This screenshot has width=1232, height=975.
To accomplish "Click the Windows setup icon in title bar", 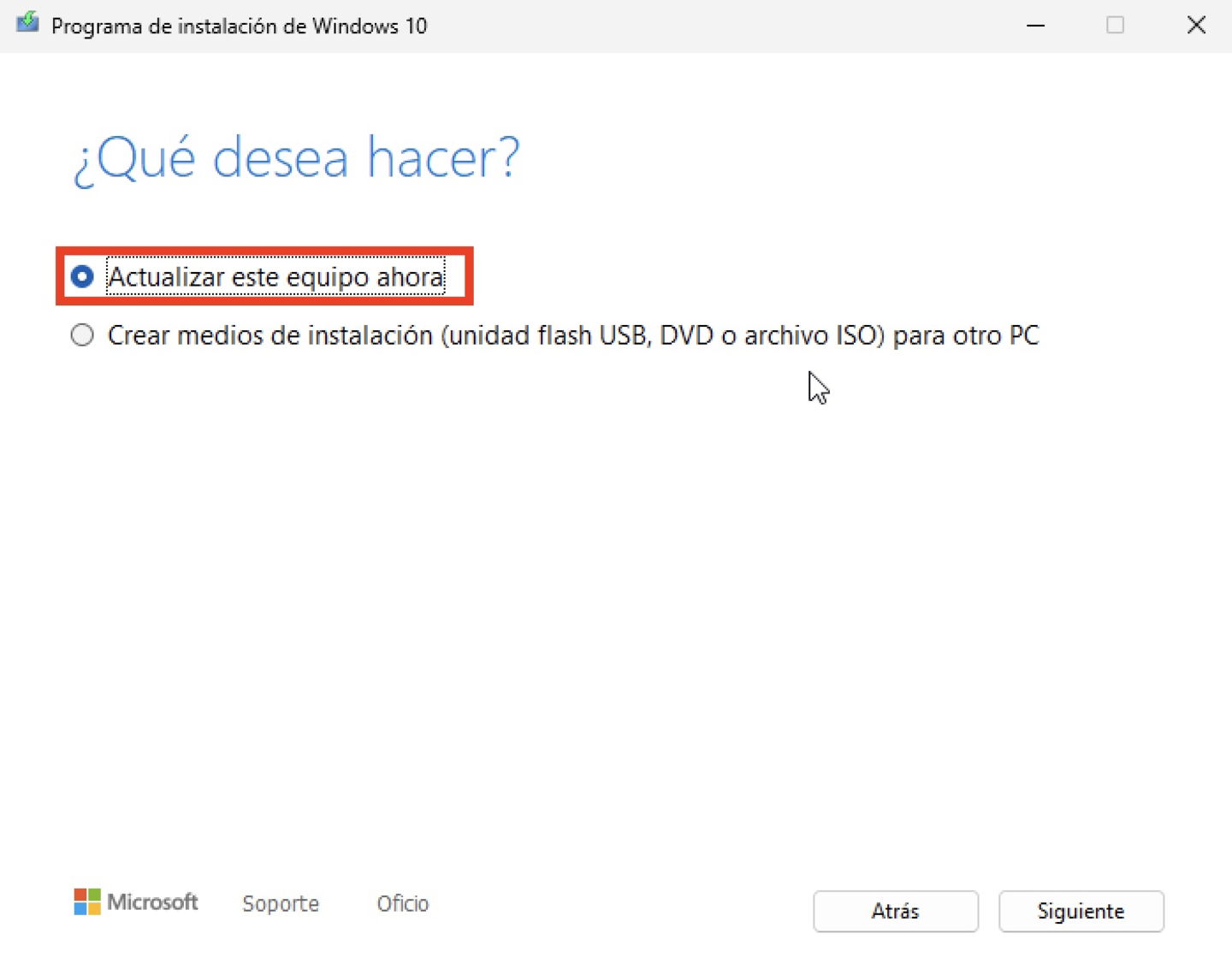I will tap(27, 23).
